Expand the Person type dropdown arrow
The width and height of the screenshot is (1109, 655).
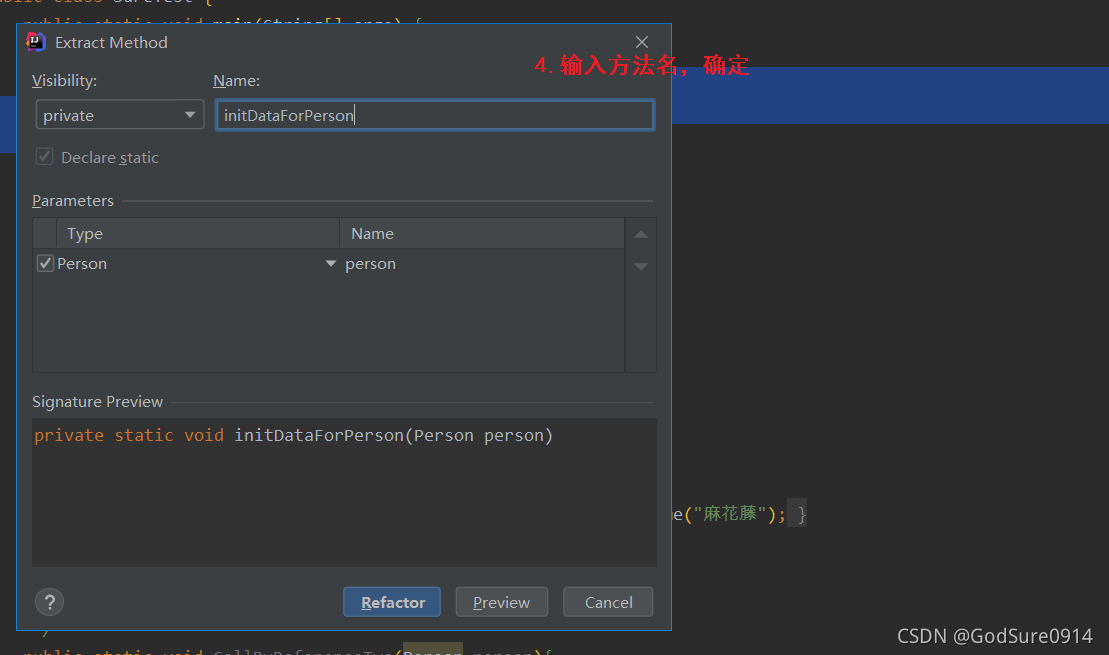pos(330,263)
